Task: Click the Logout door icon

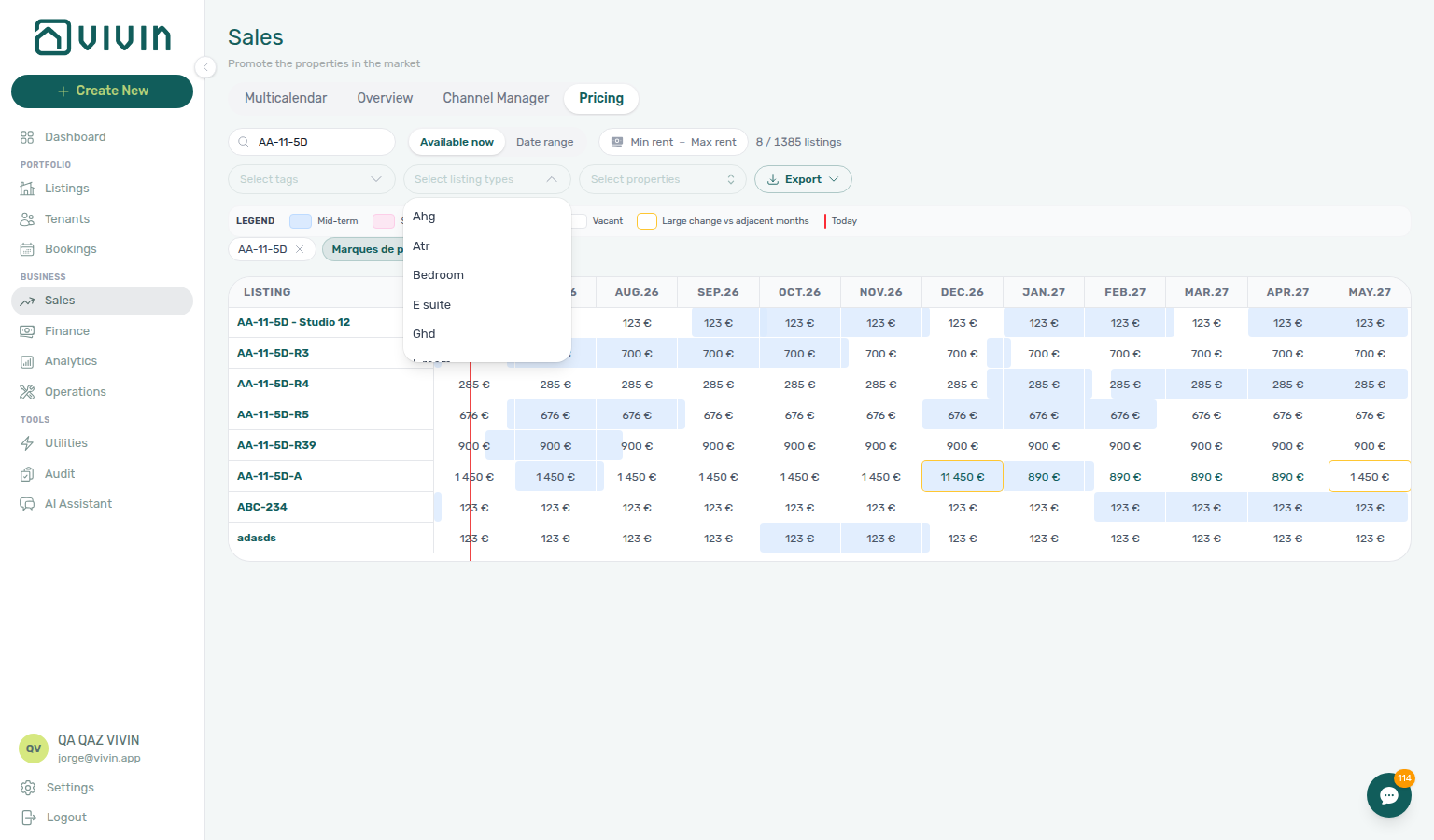Action: (x=28, y=818)
